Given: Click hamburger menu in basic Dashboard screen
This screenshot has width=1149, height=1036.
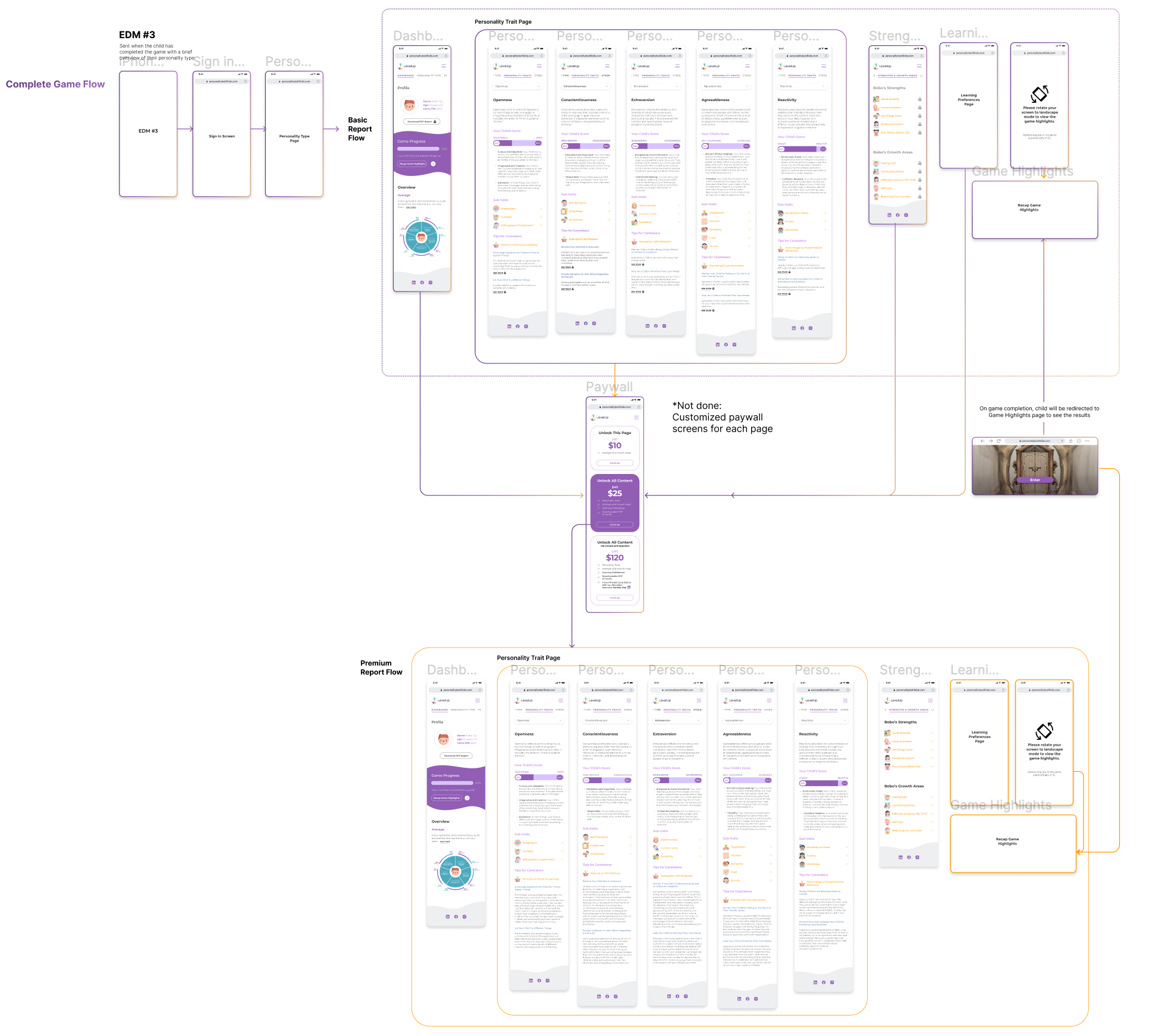Looking at the screenshot, I should pos(444,66).
